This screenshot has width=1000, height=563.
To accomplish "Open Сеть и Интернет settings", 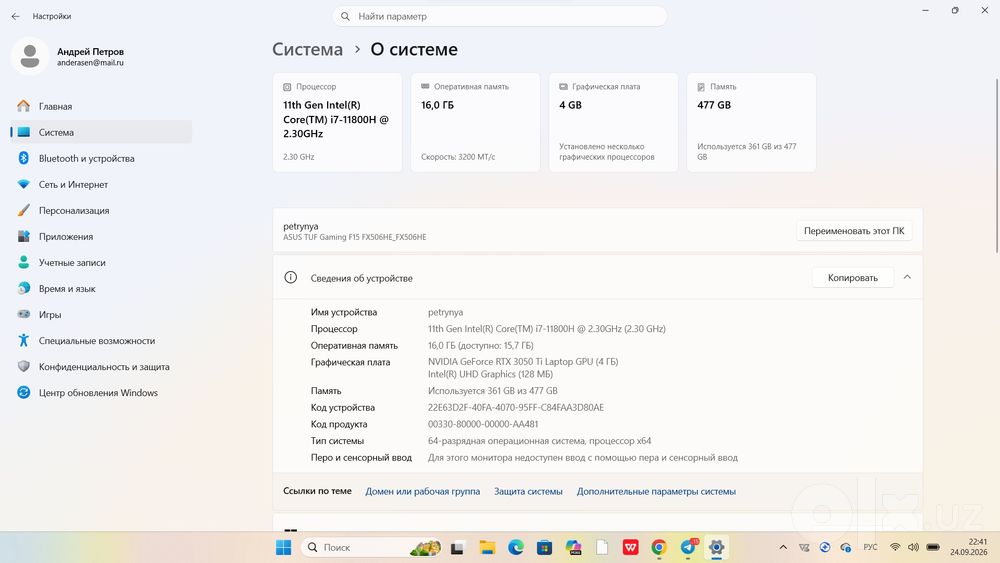I will (101, 185).
